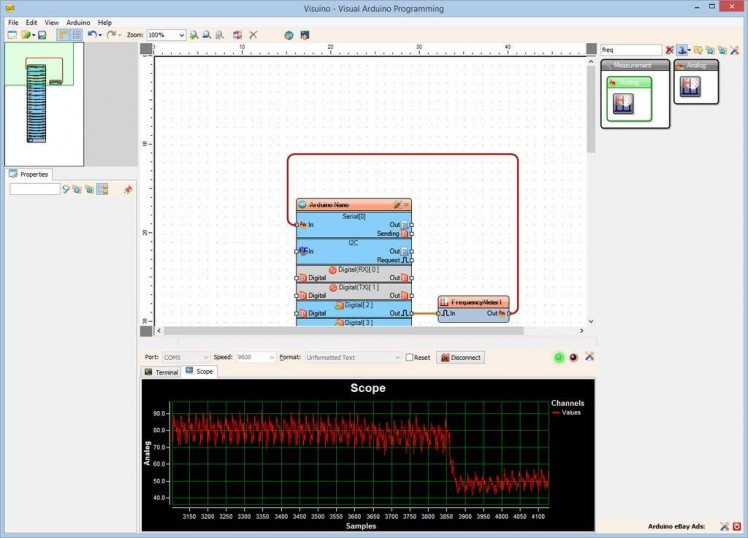Toggle the component tools icon on Arduino Nano
This screenshot has height=538, width=748.
[x=397, y=204]
